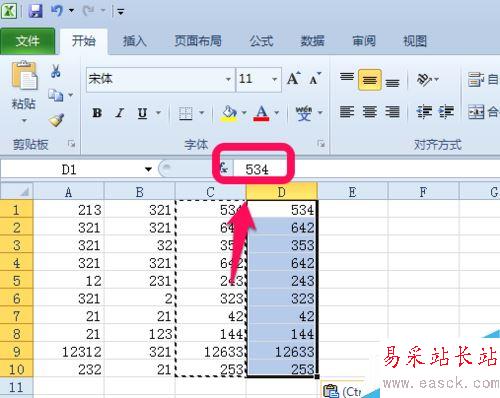
Task: Open font color palette dropdown arrow
Action: pyautogui.click(x=277, y=113)
